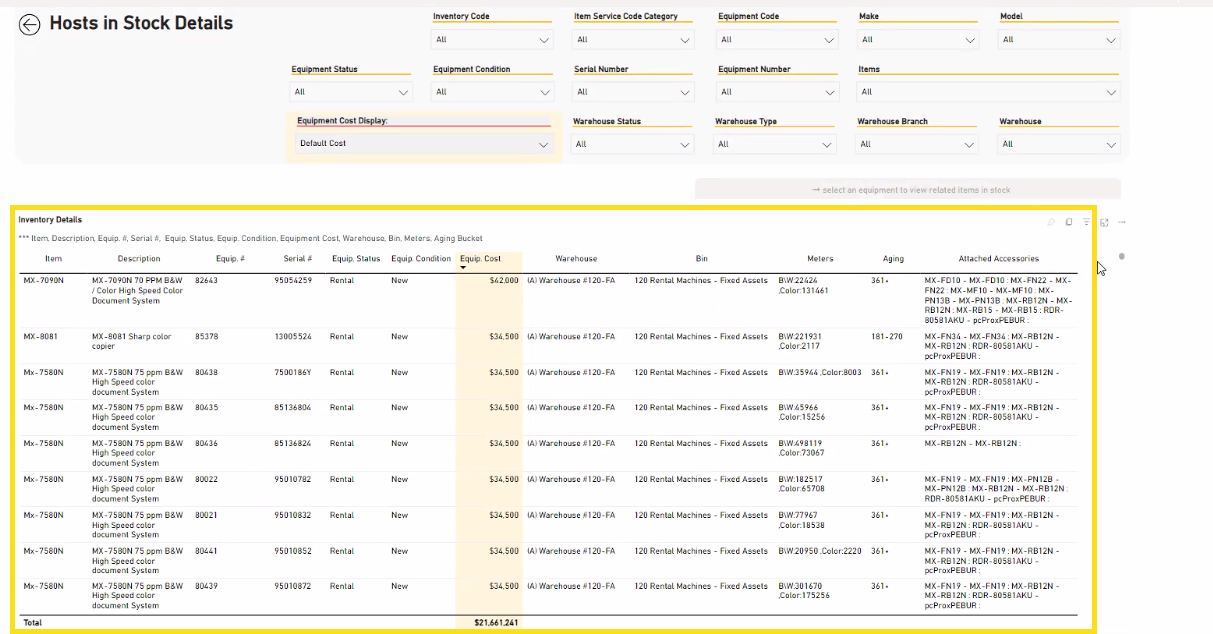The image size is (1213, 634).
Task: Open focus mode for Inventory Details
Action: pyautogui.click(x=1104, y=222)
